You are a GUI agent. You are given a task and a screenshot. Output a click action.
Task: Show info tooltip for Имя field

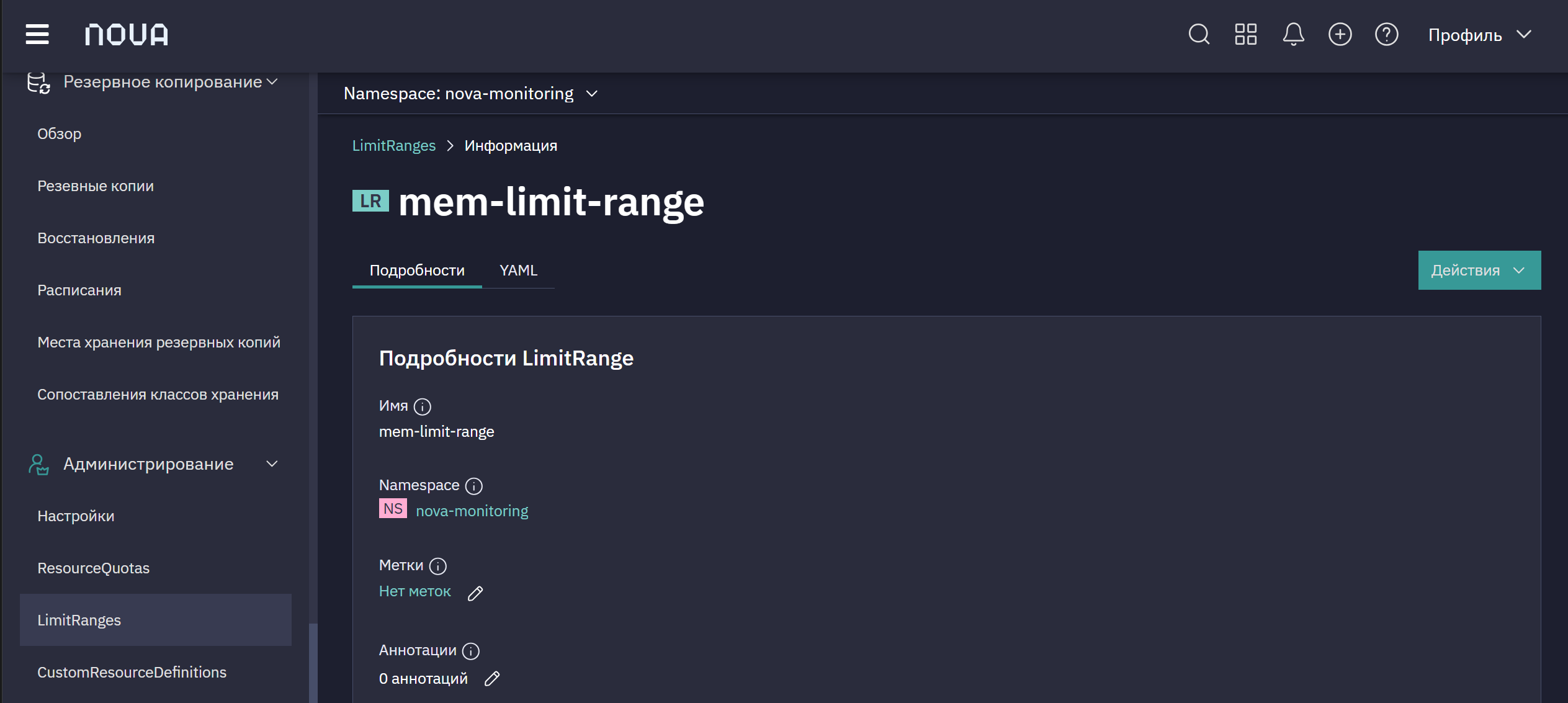tap(423, 406)
